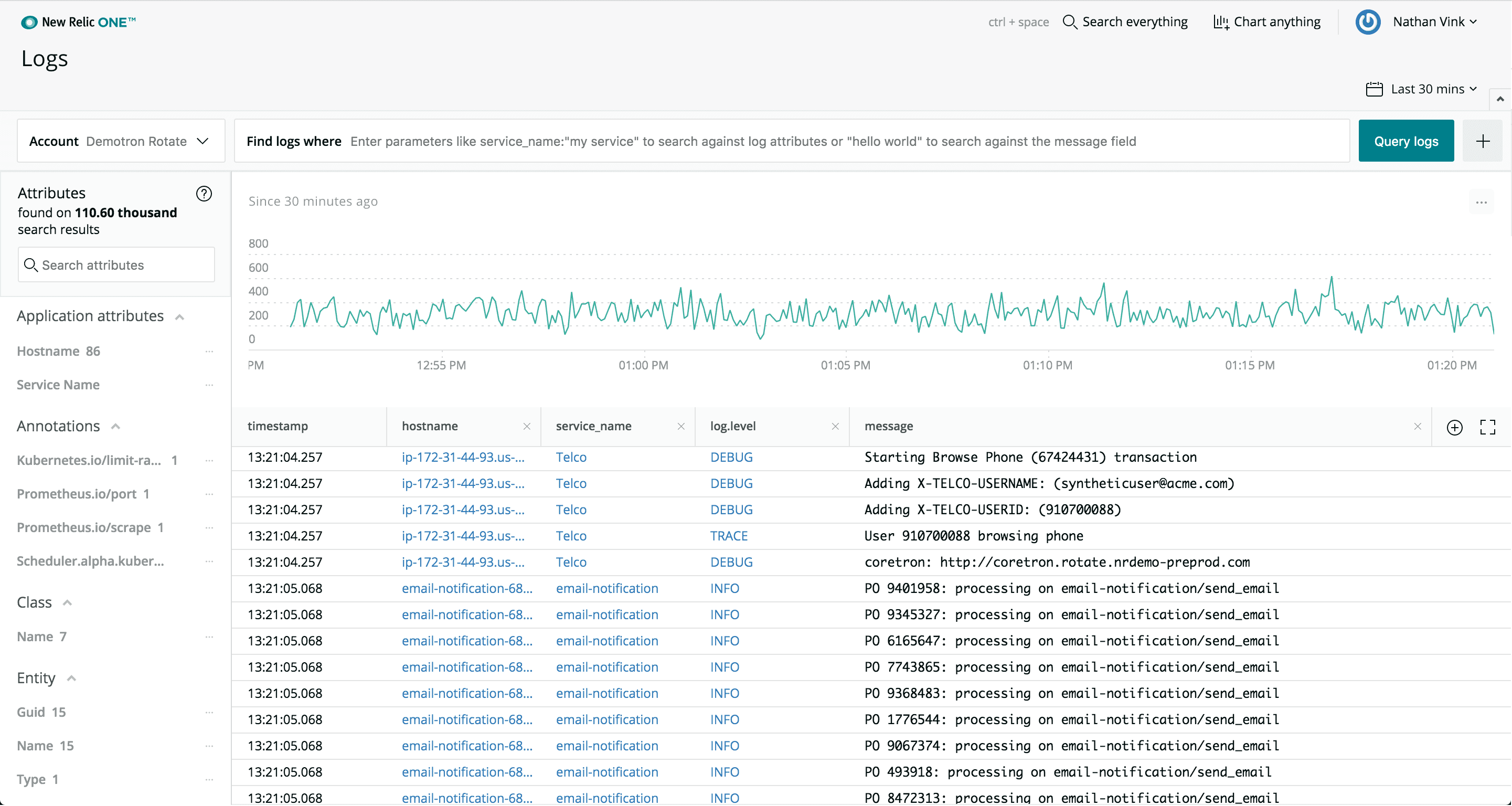
Task: Open the Hostname attribute options ellipsis
Action: click(x=209, y=352)
